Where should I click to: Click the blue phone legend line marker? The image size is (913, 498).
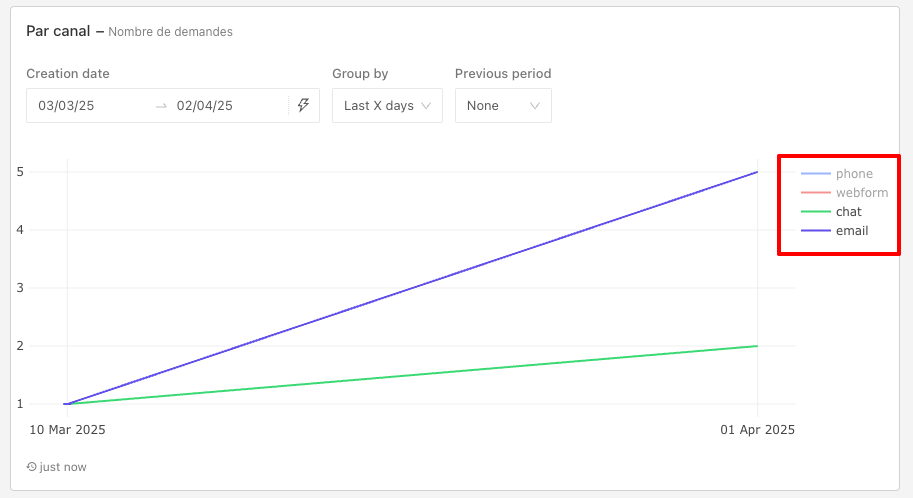815,174
